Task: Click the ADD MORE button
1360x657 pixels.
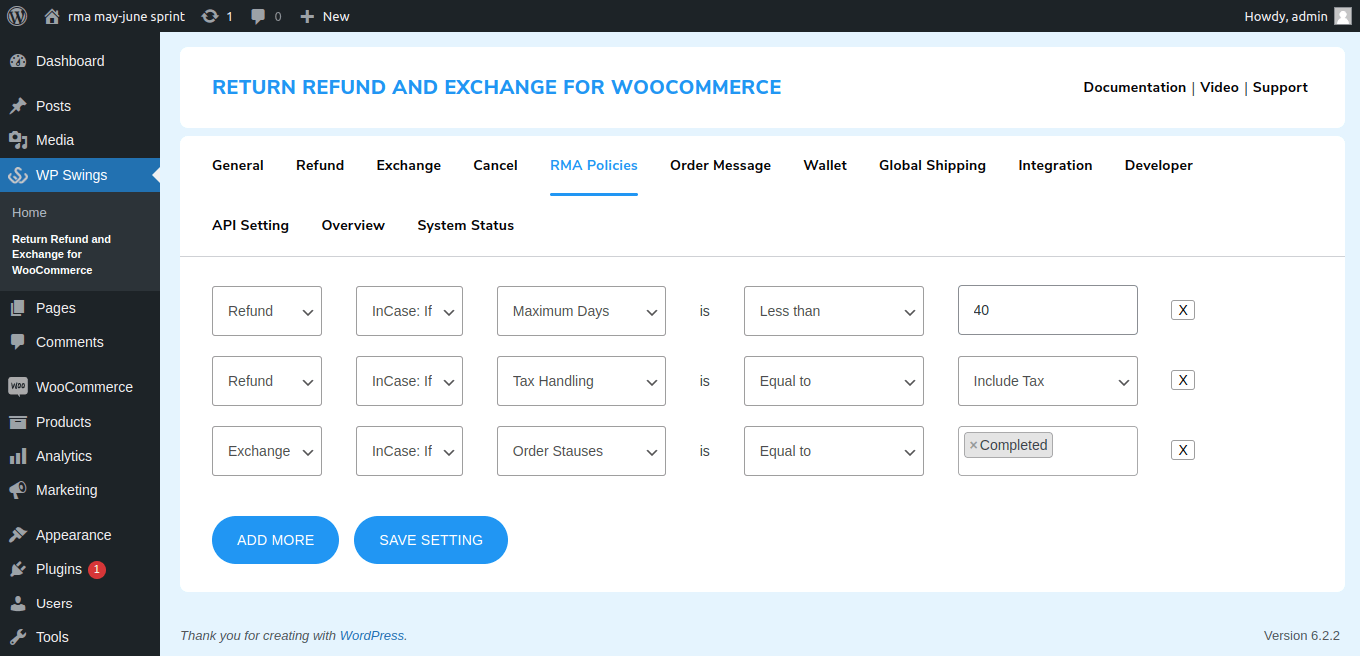Action: click(275, 540)
